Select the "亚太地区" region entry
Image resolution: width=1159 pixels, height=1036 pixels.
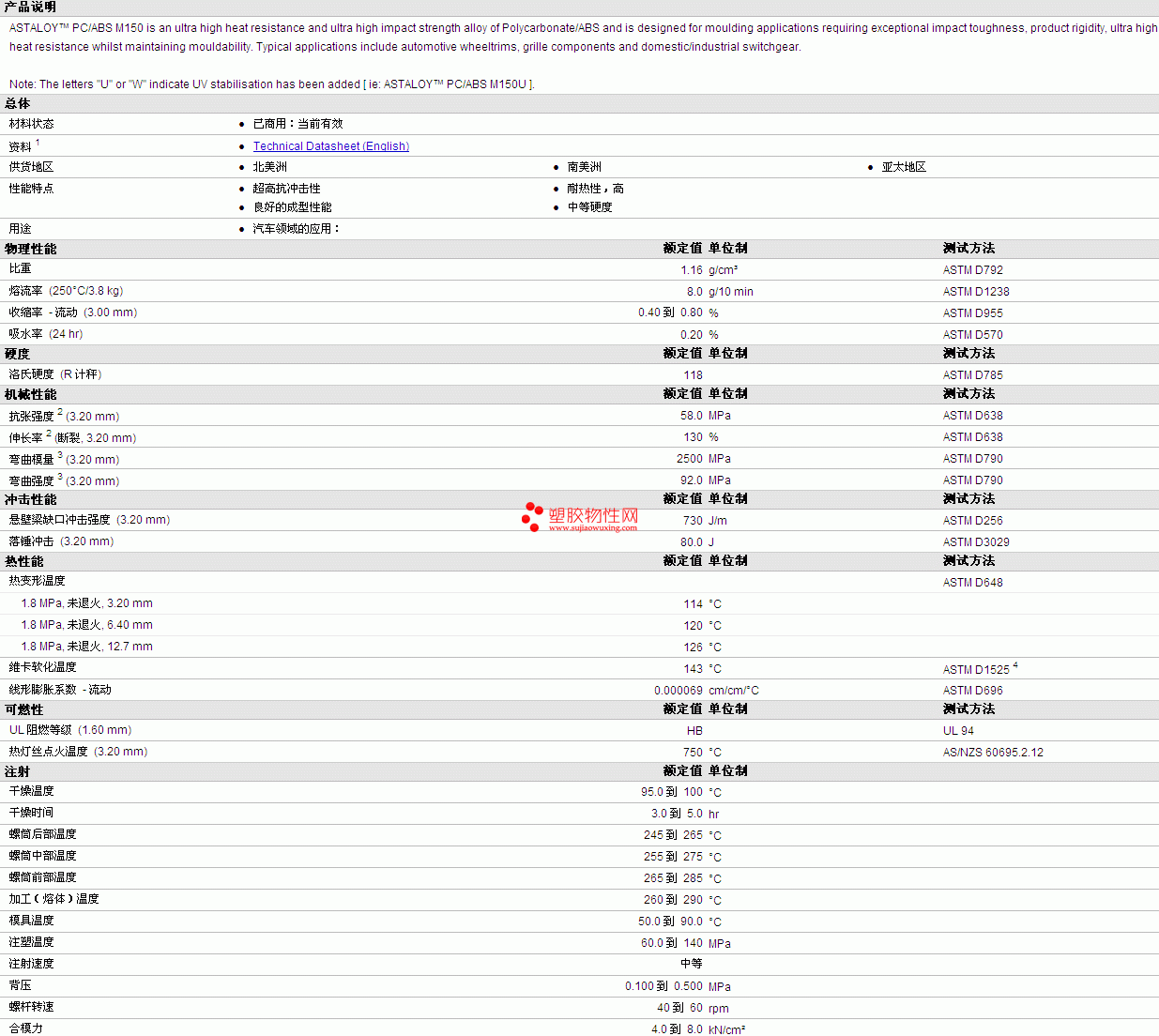(904, 167)
